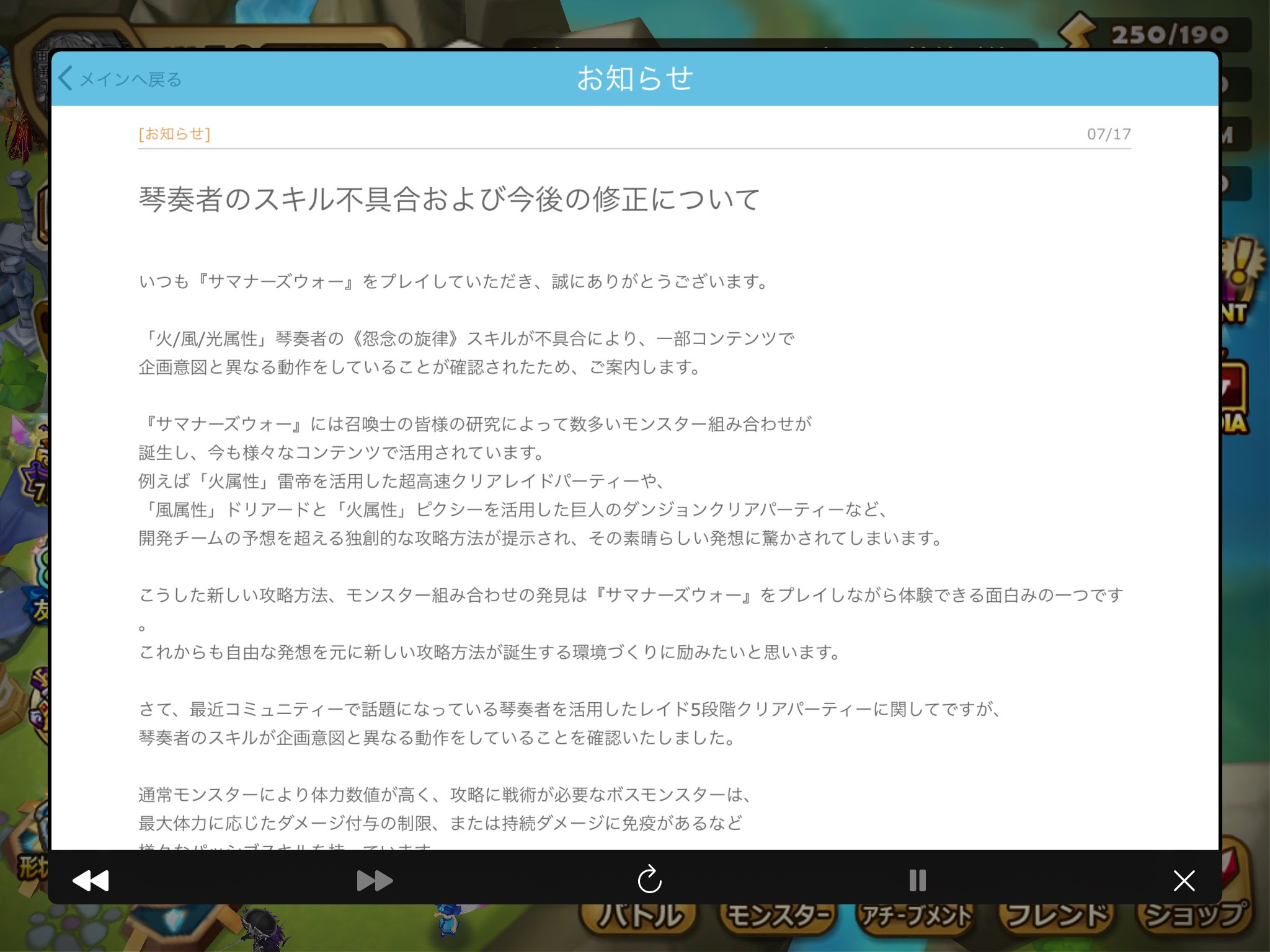Go back with the メインへ戻る link
1270x952 pixels.
[x=120, y=79]
